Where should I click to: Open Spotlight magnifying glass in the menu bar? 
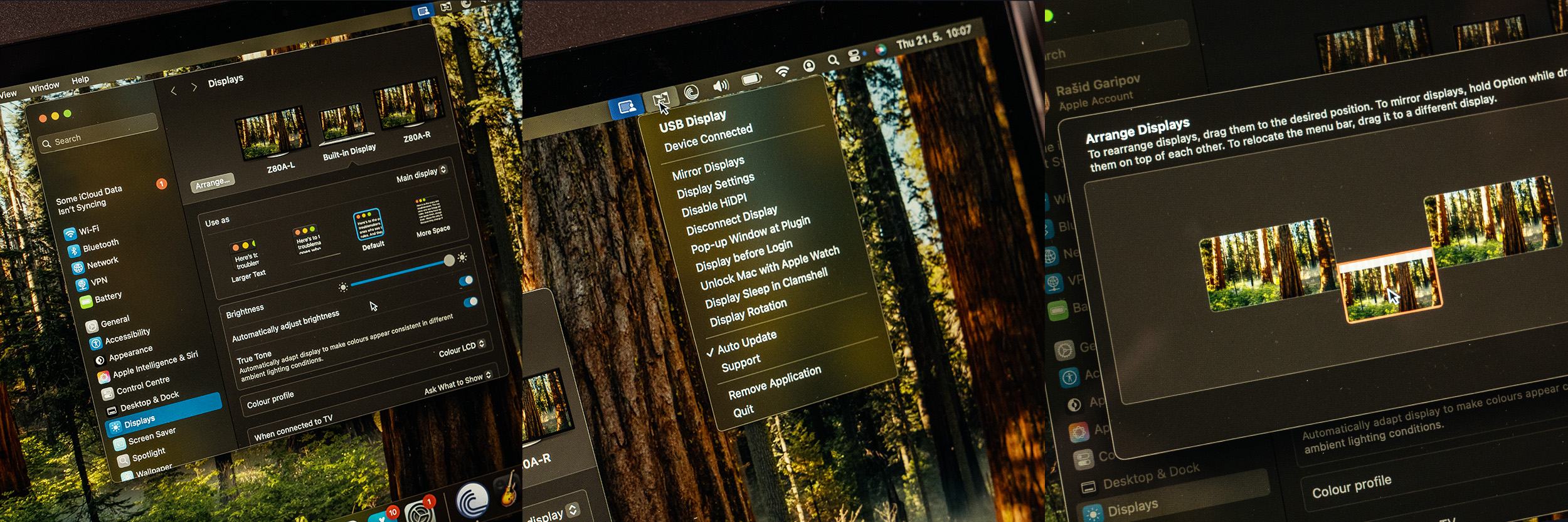[833, 60]
